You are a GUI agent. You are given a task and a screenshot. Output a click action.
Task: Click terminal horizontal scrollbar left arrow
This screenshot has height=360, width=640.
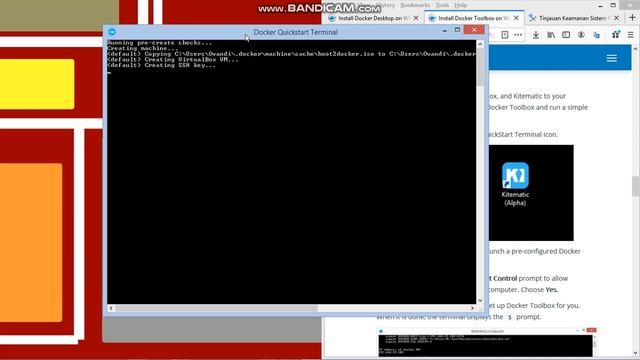coord(111,308)
